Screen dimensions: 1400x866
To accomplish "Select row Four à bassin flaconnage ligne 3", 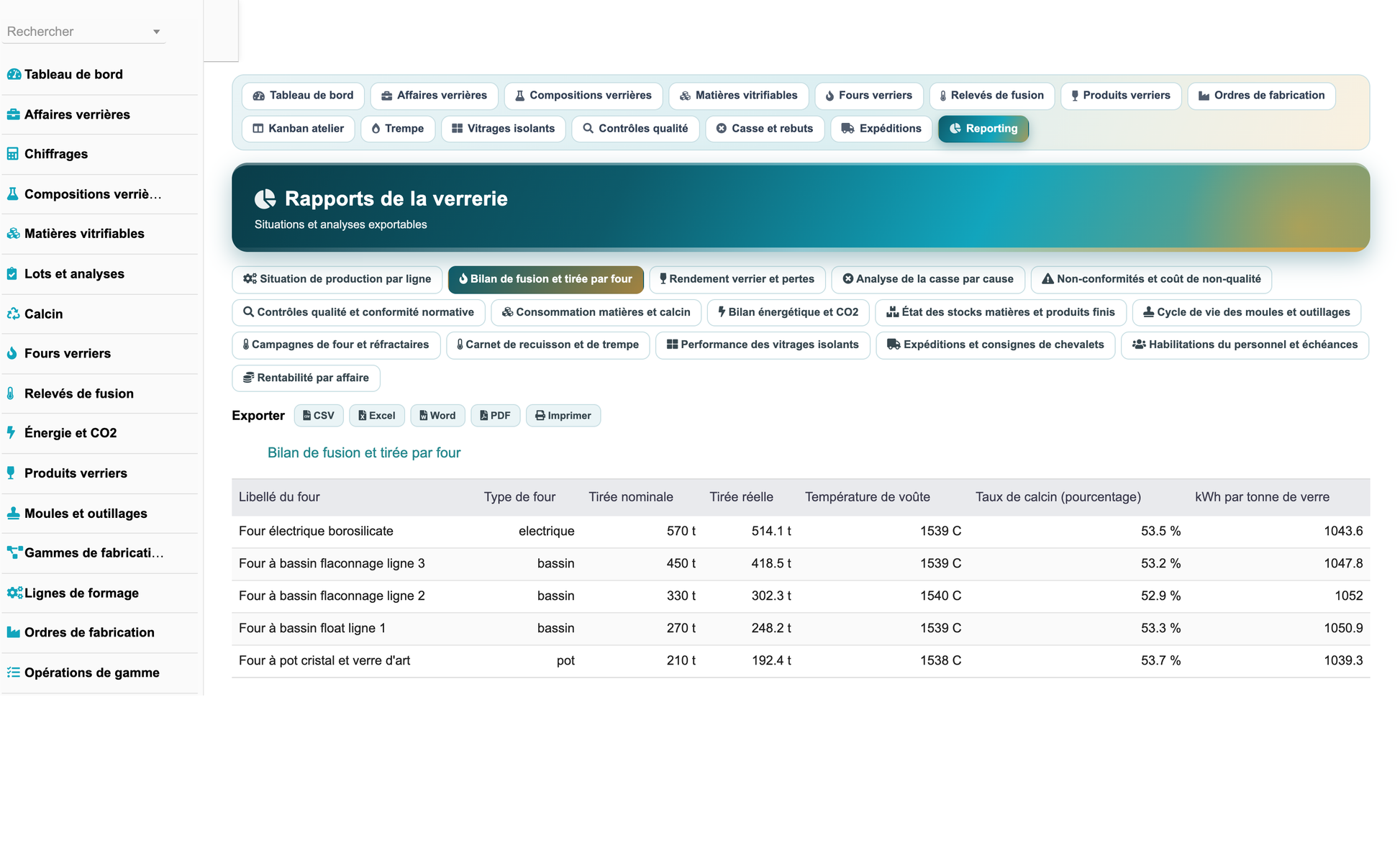I will coord(801,564).
